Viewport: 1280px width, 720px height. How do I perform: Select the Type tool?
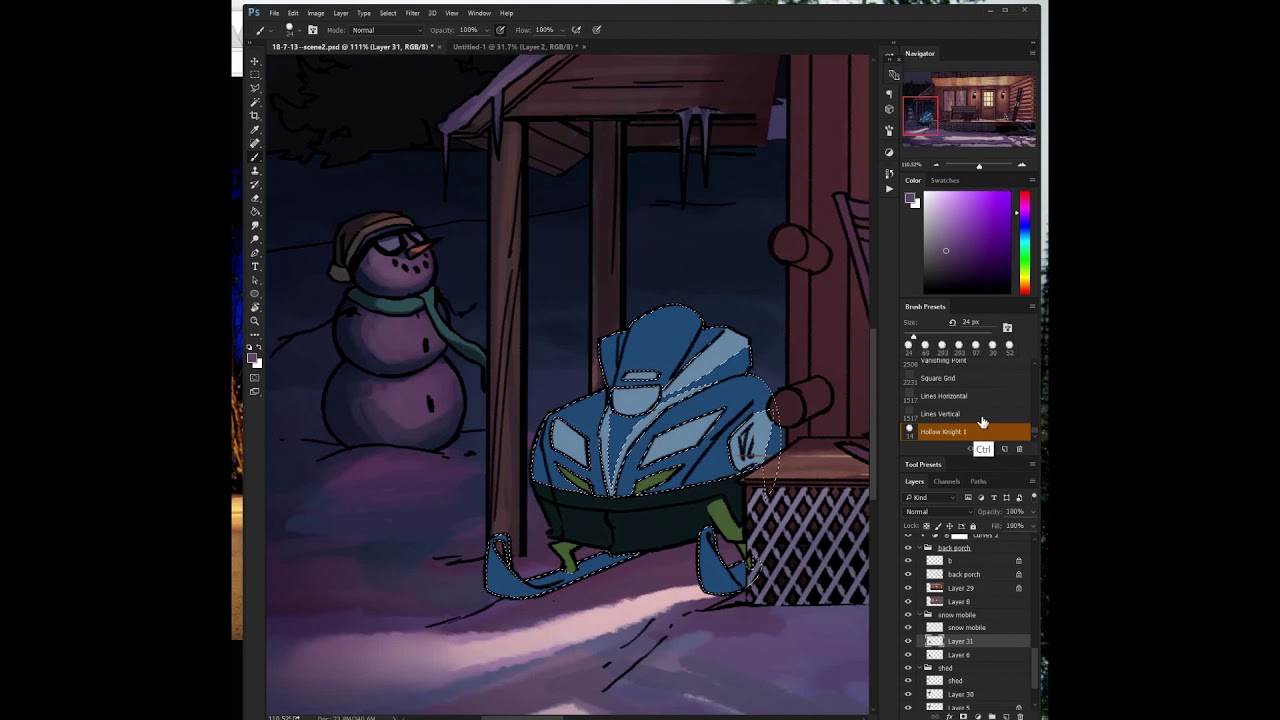coord(254,266)
